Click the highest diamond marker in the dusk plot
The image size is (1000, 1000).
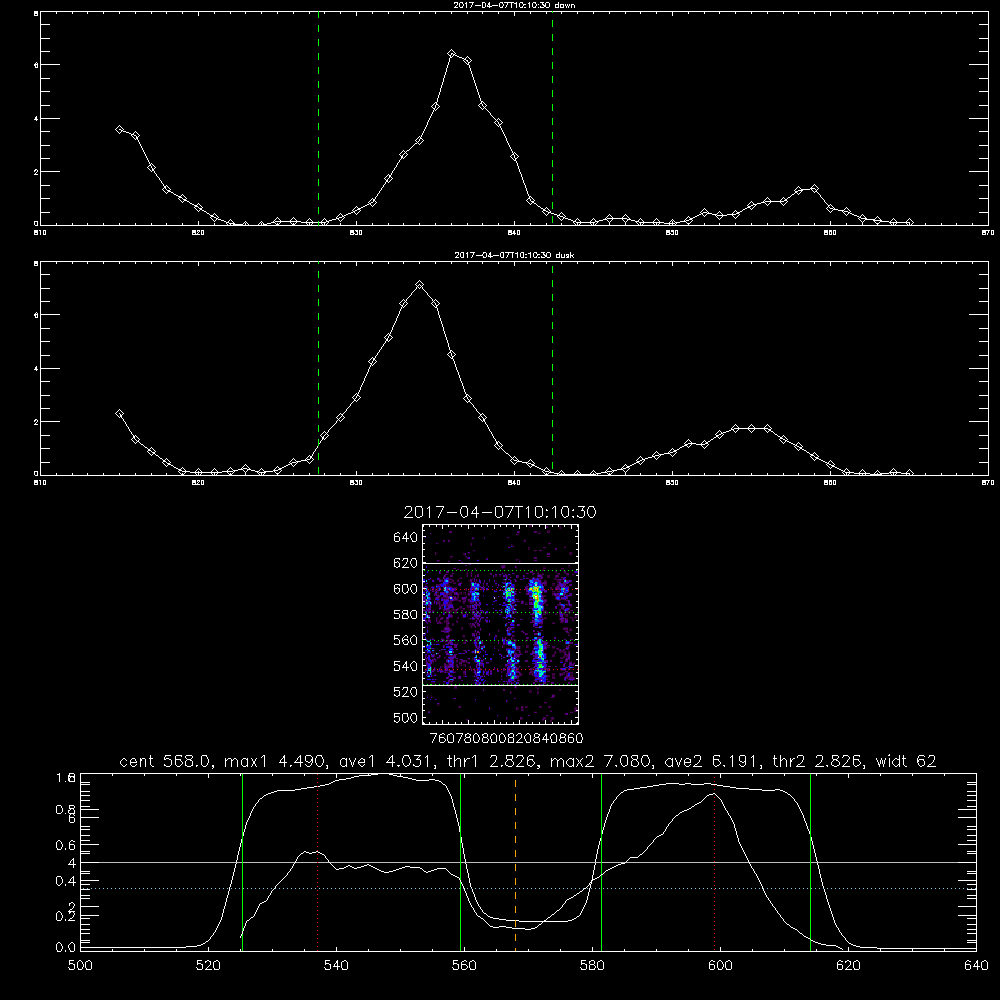[419, 284]
